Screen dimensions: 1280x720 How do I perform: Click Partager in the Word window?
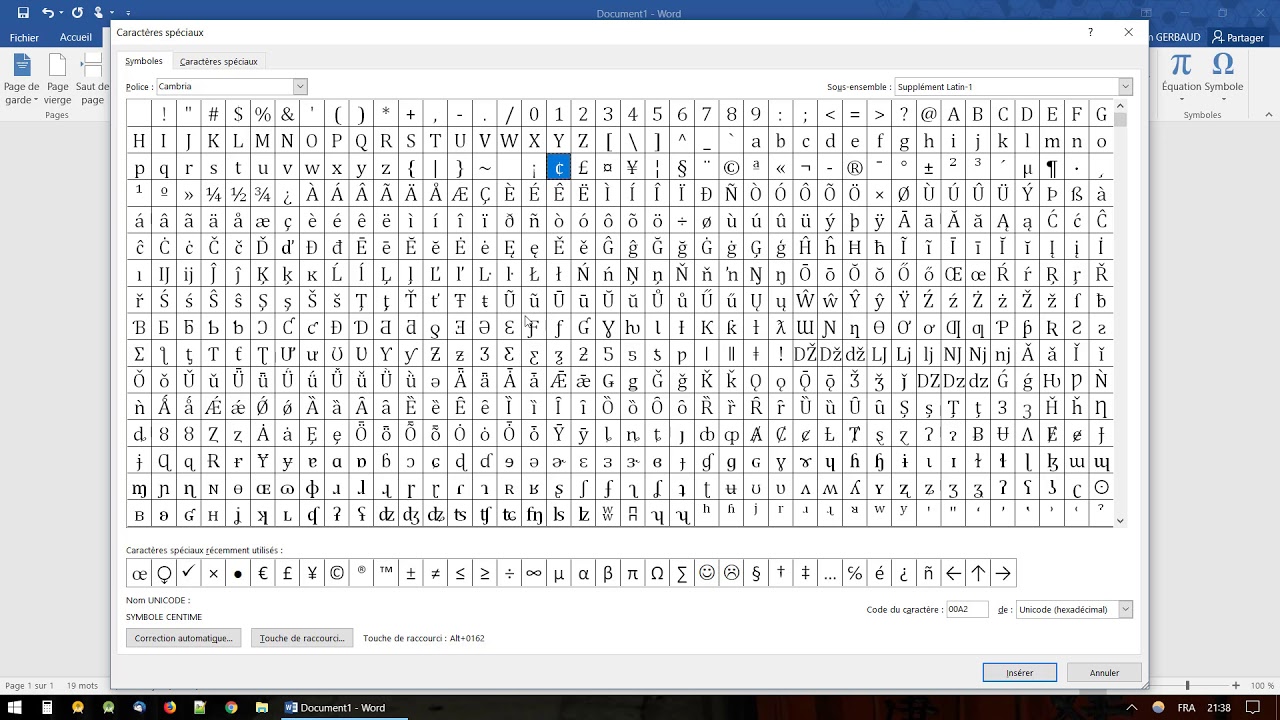click(x=1238, y=38)
